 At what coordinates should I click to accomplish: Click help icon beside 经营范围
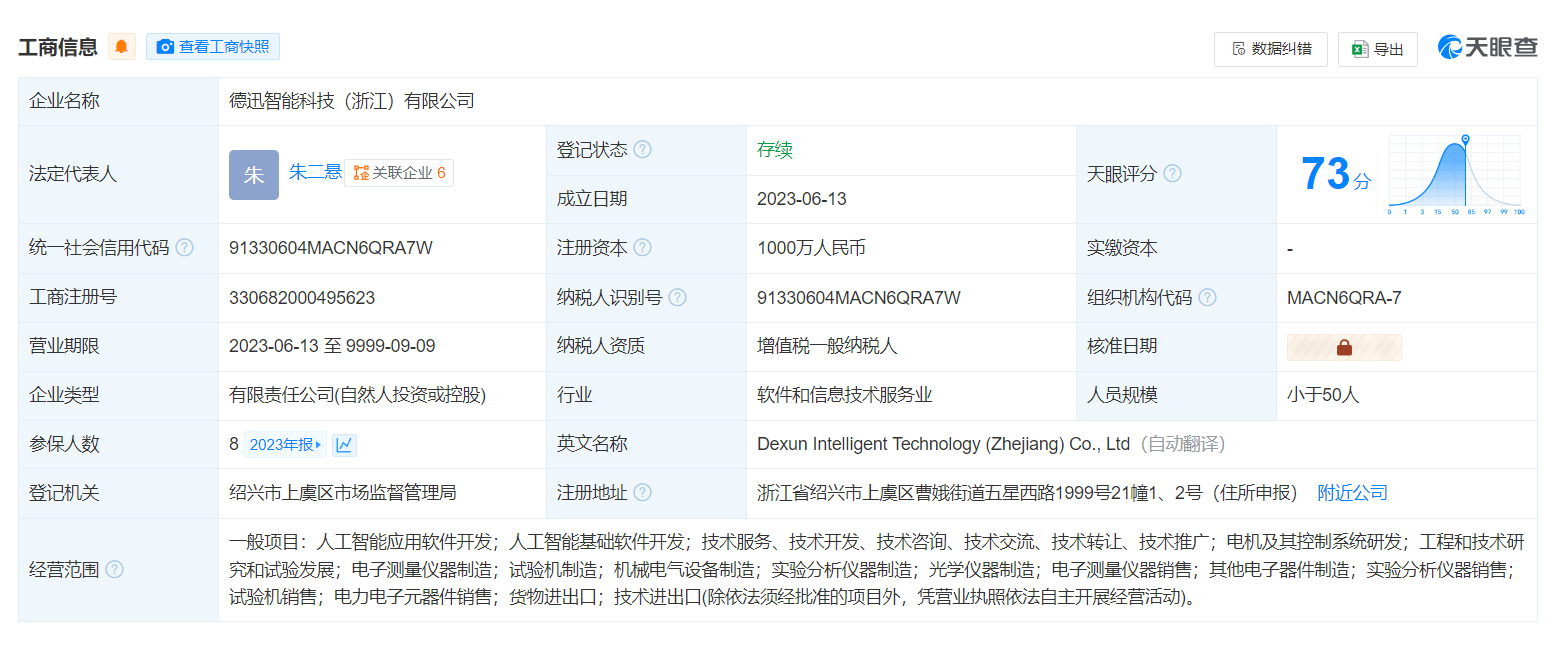click(114, 570)
